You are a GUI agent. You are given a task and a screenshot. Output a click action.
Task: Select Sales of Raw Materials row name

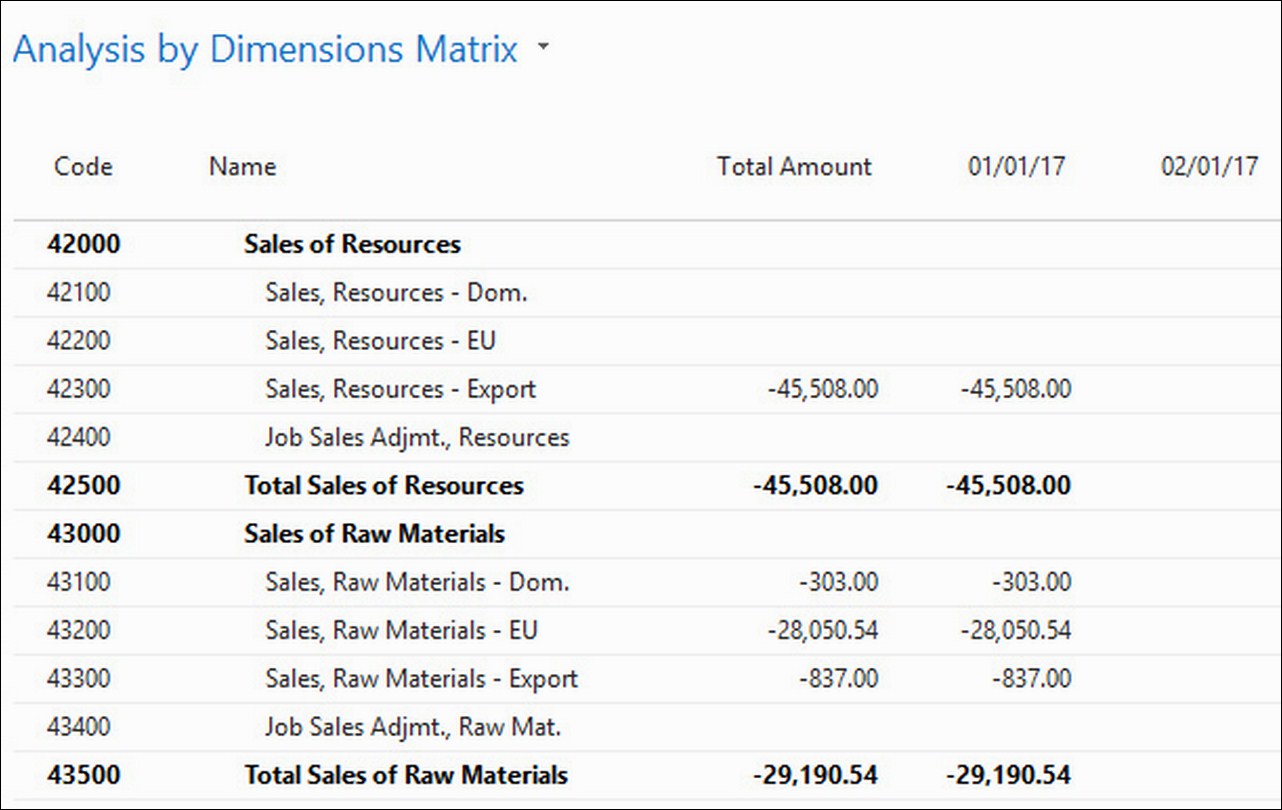point(374,533)
